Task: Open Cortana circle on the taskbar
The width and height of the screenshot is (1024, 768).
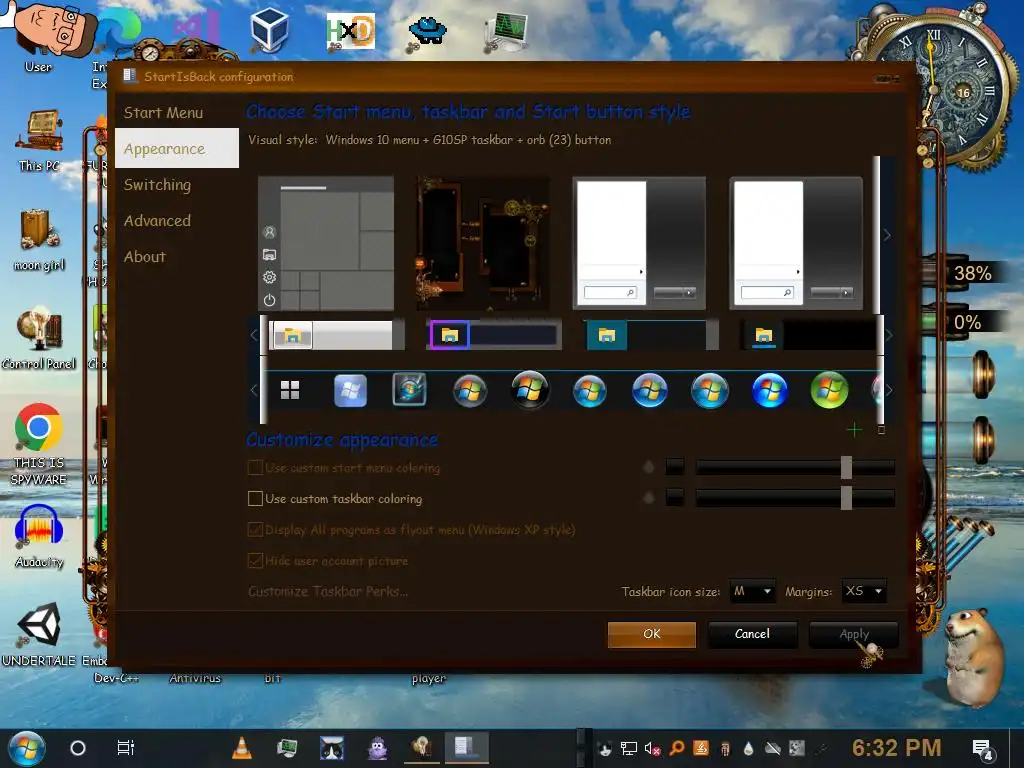Action: [x=78, y=748]
